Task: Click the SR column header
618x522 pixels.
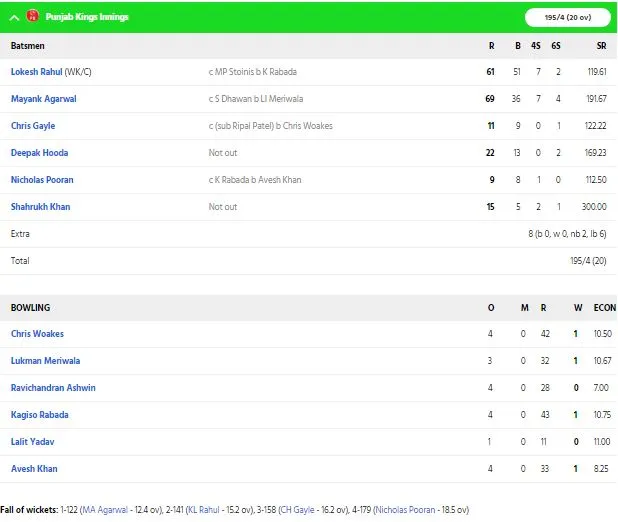Action: click(601, 46)
